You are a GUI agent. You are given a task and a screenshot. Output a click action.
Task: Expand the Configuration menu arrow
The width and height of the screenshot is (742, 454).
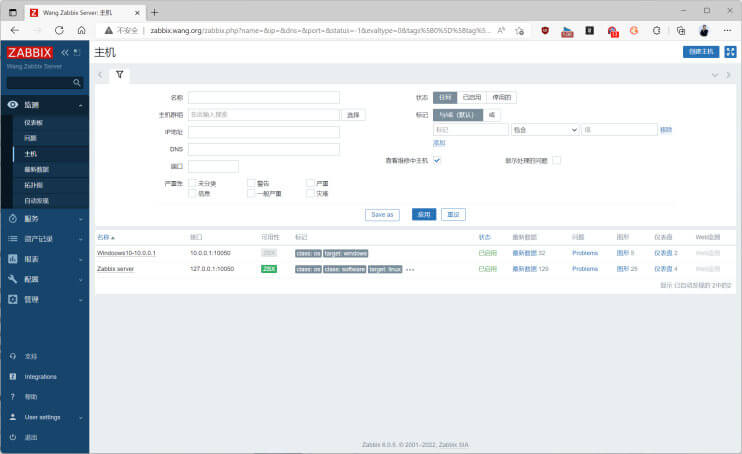point(80,280)
